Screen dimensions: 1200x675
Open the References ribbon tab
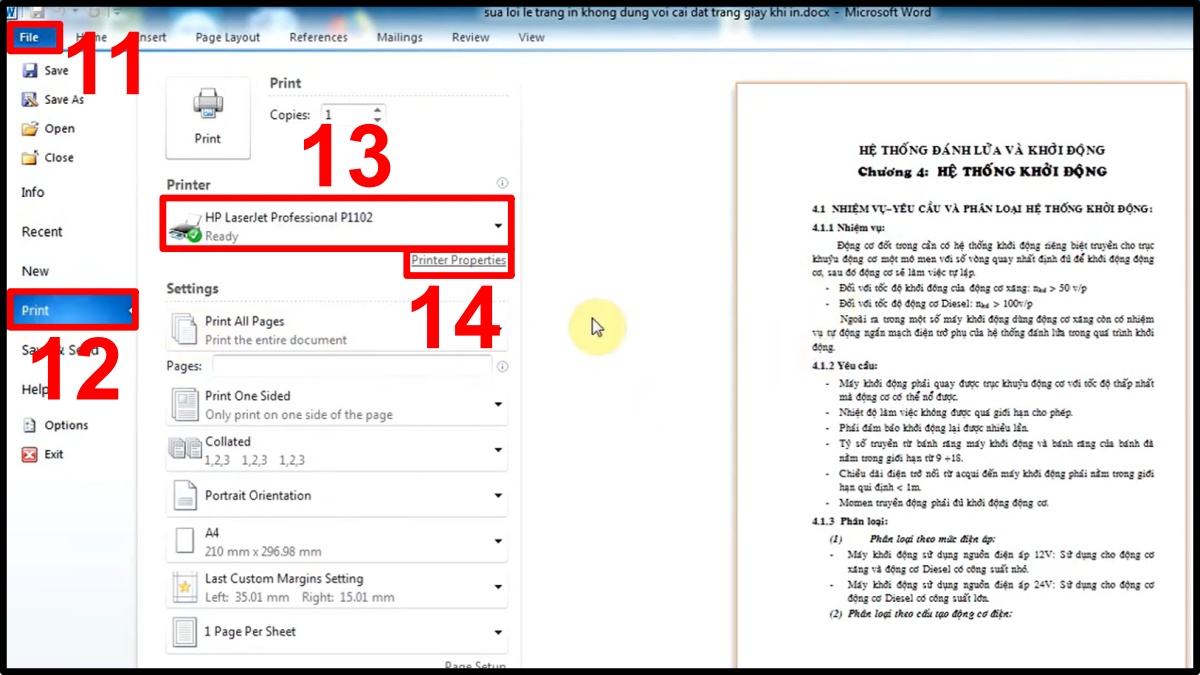317,37
